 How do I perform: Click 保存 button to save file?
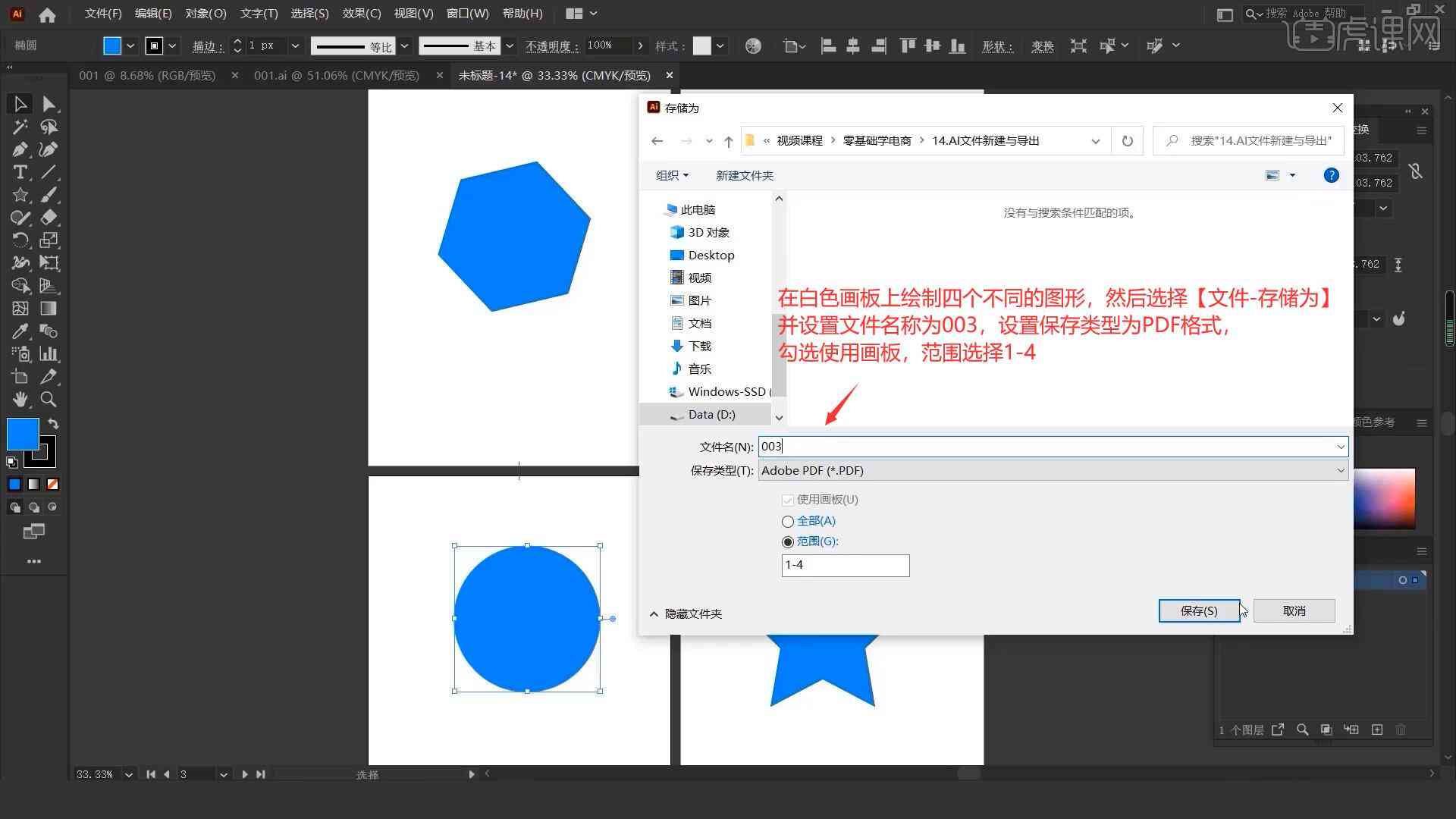click(1198, 610)
